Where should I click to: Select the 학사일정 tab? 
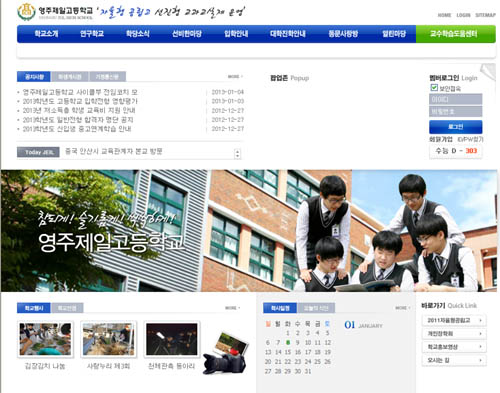[280, 308]
